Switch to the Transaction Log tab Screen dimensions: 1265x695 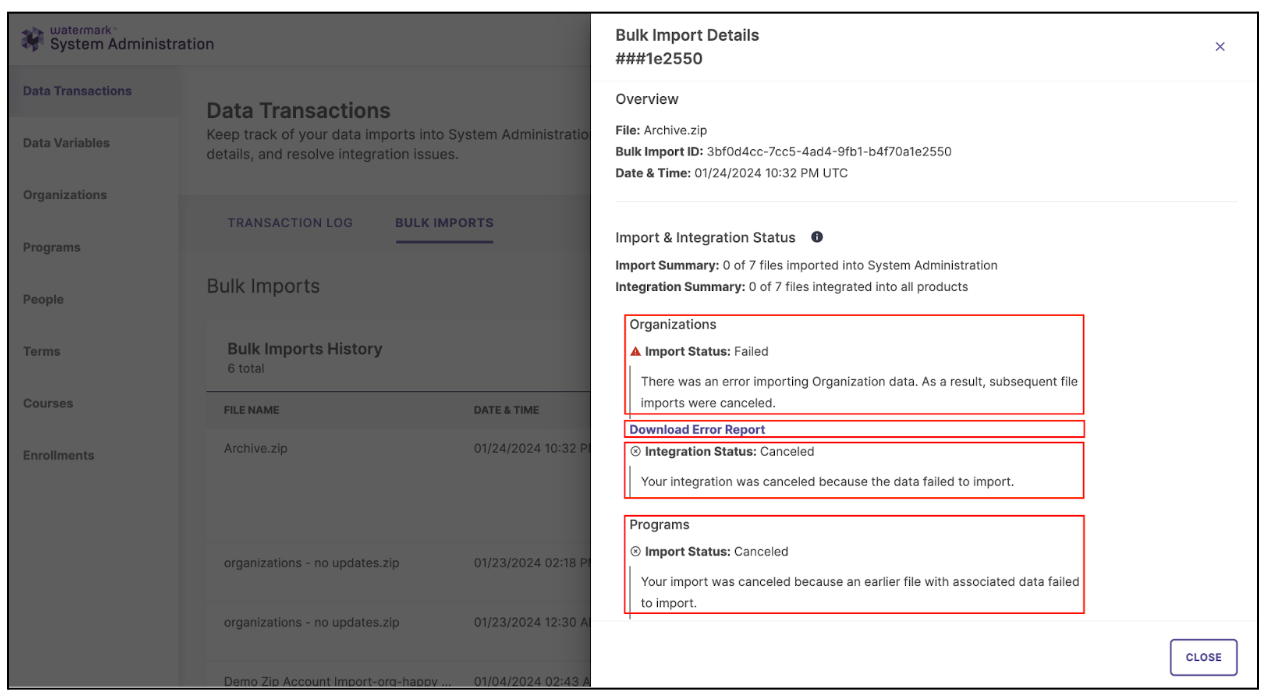click(x=290, y=222)
